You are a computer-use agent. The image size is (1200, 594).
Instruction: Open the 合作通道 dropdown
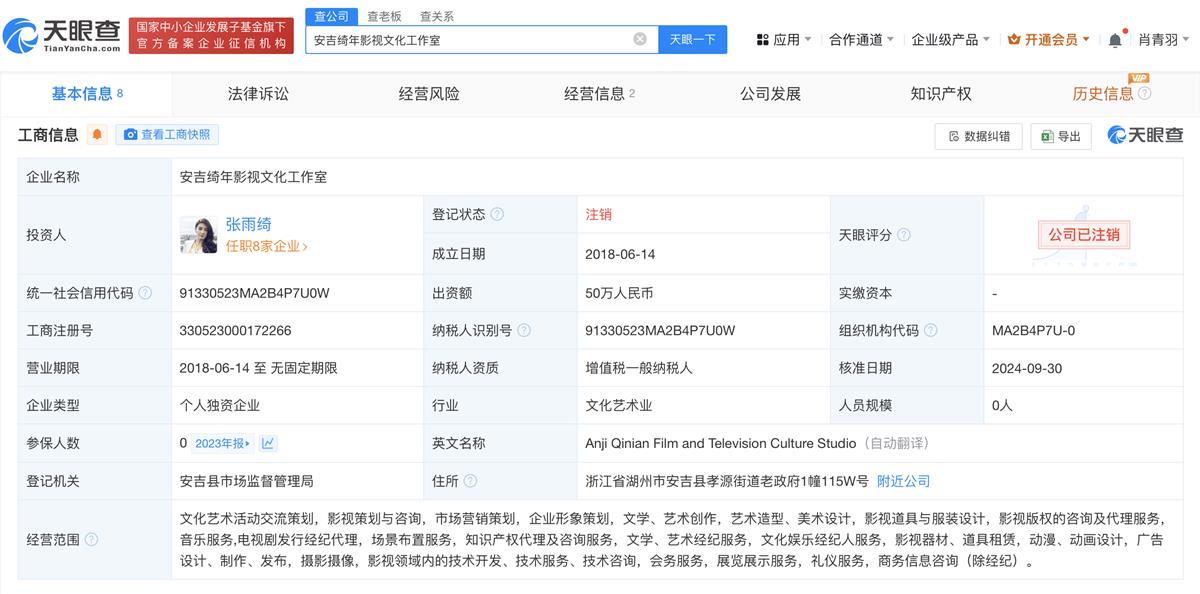click(x=861, y=40)
